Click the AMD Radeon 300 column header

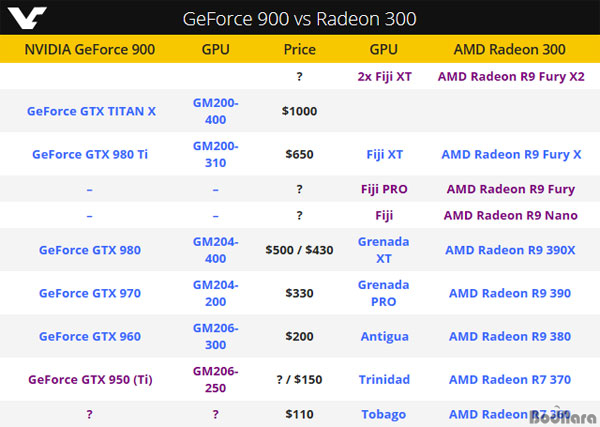click(x=510, y=50)
